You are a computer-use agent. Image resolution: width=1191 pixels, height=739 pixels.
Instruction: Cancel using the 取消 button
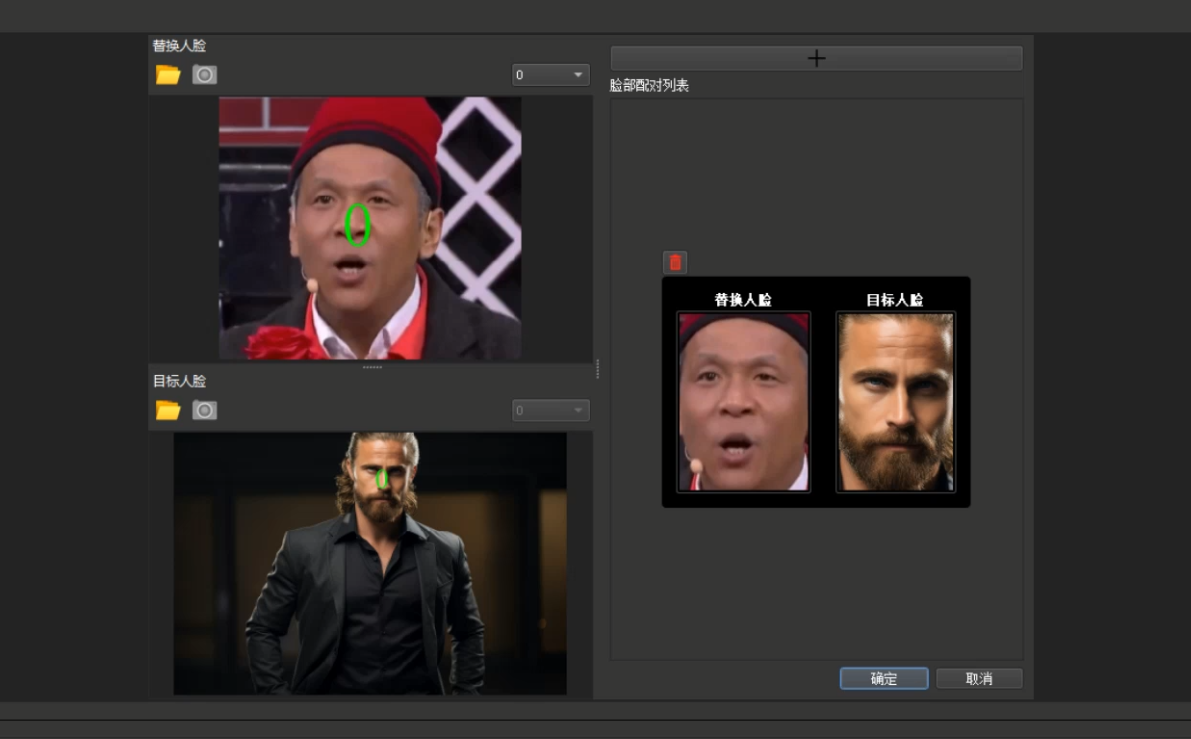pos(979,678)
